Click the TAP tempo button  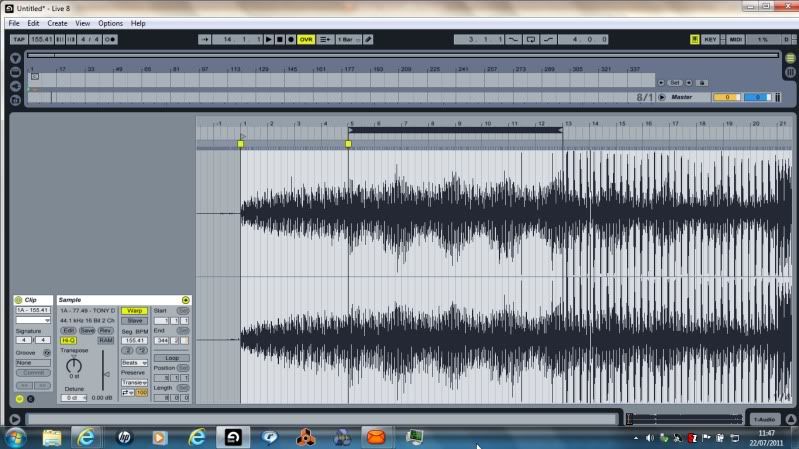click(18, 39)
